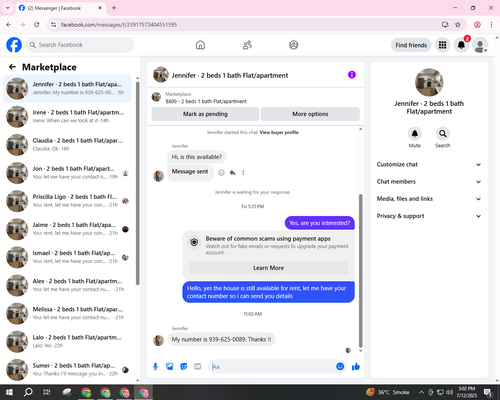This screenshot has height=400, width=500.
Task: Open the taskbar clock showing 5:02 PM
Action: click(467, 392)
